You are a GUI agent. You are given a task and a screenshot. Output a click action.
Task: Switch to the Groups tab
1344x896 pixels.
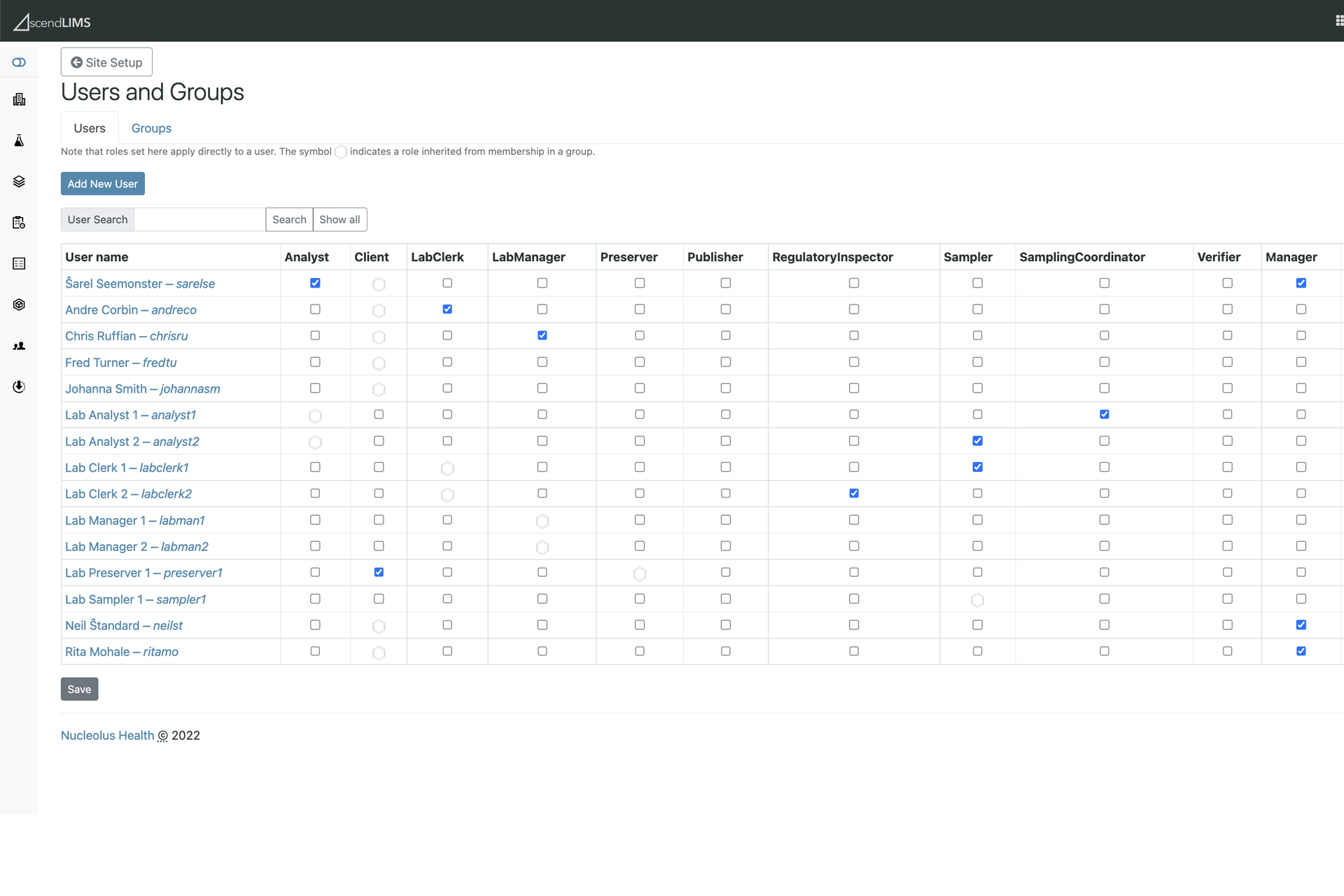point(151,128)
